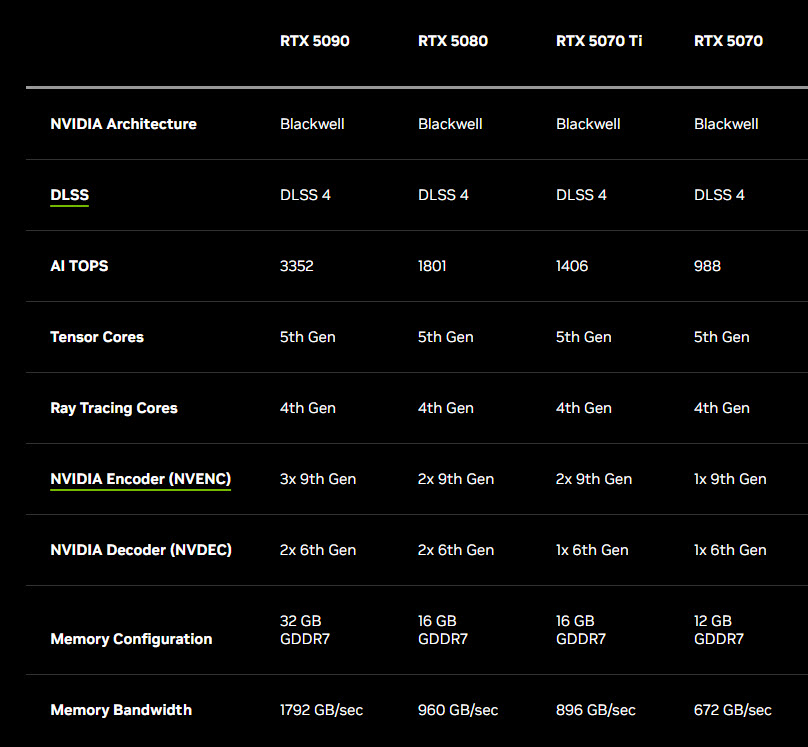Open the DLSS link

pyautogui.click(x=69, y=195)
